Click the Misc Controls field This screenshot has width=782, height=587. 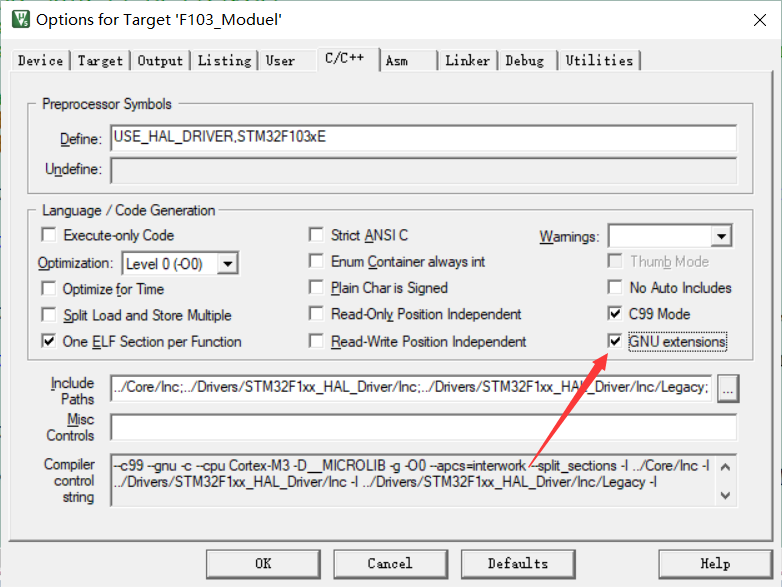click(x=423, y=427)
